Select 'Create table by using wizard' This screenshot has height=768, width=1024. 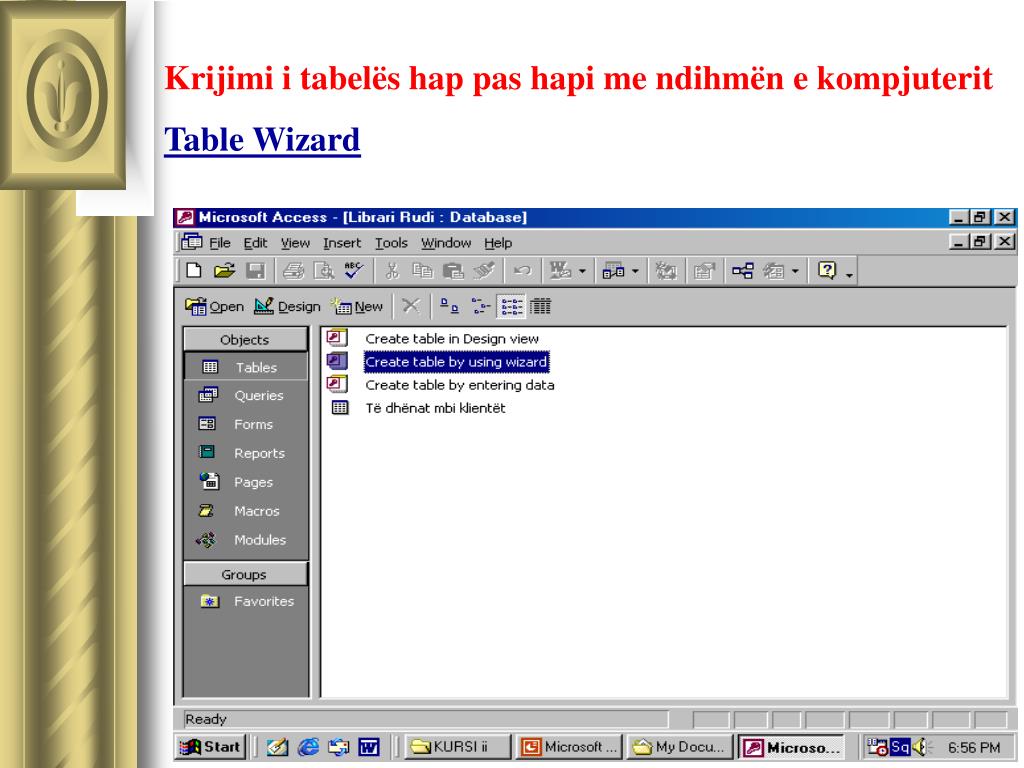pyautogui.click(x=456, y=362)
